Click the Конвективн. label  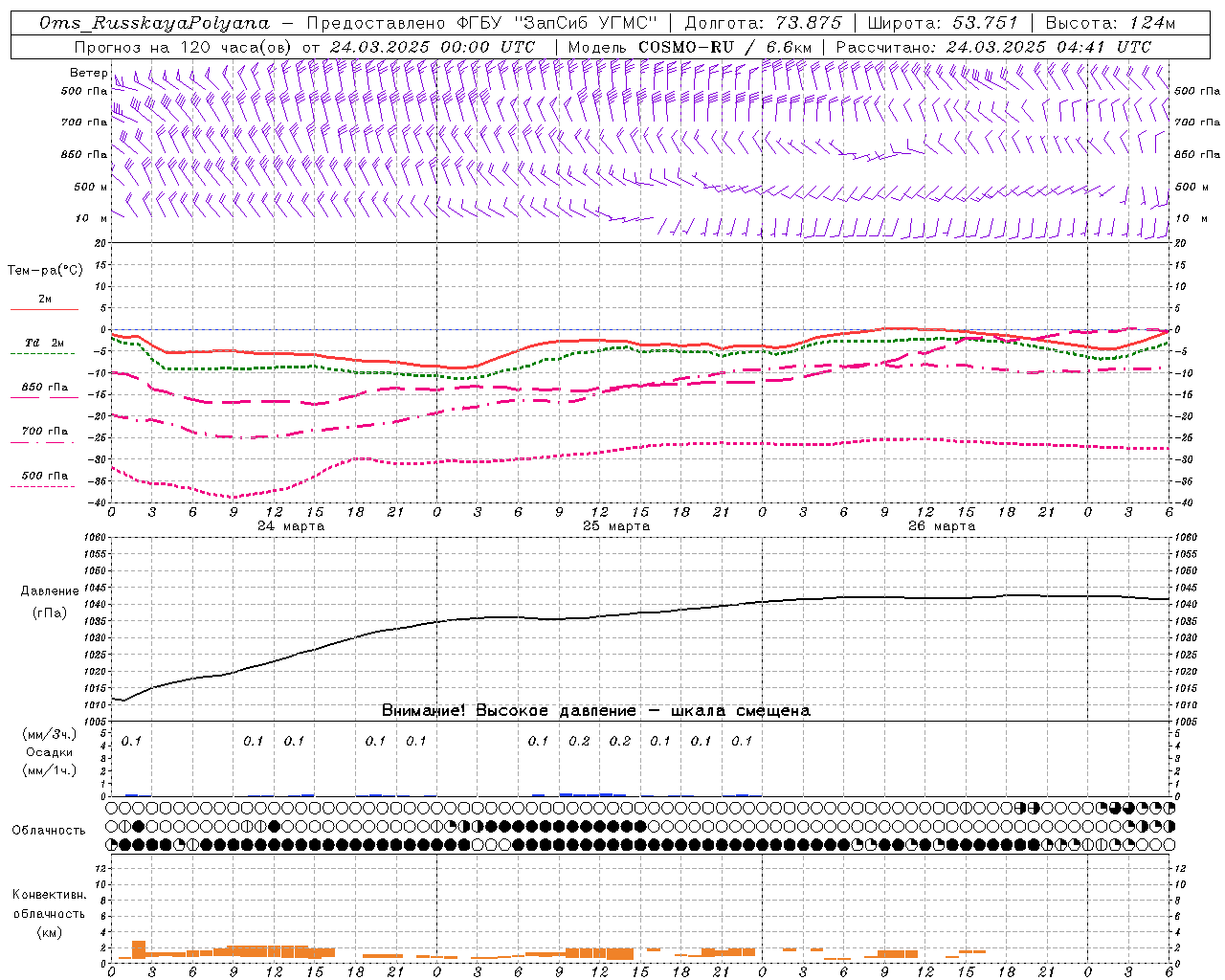[50, 895]
